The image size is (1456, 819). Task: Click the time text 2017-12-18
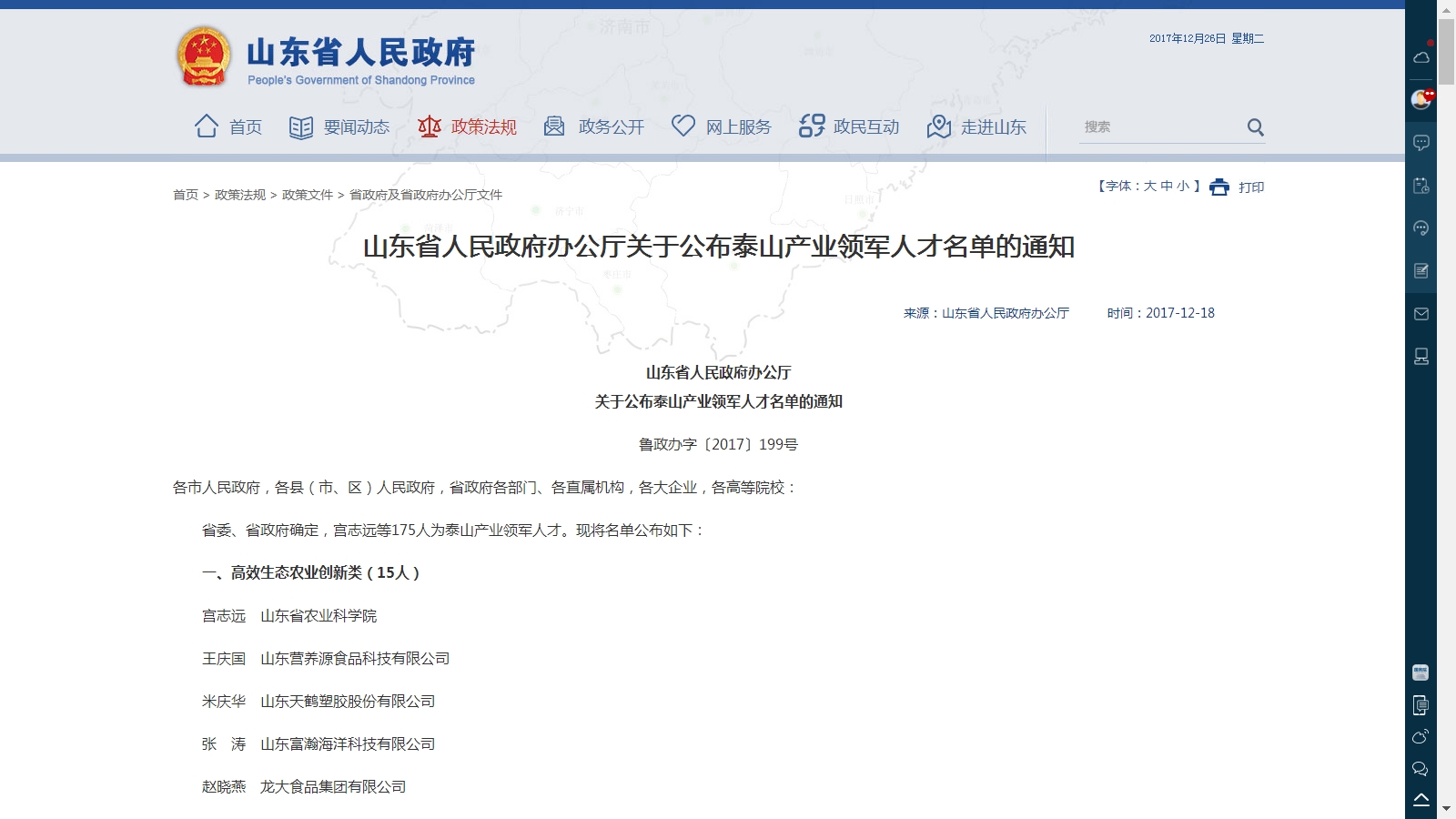click(1180, 313)
